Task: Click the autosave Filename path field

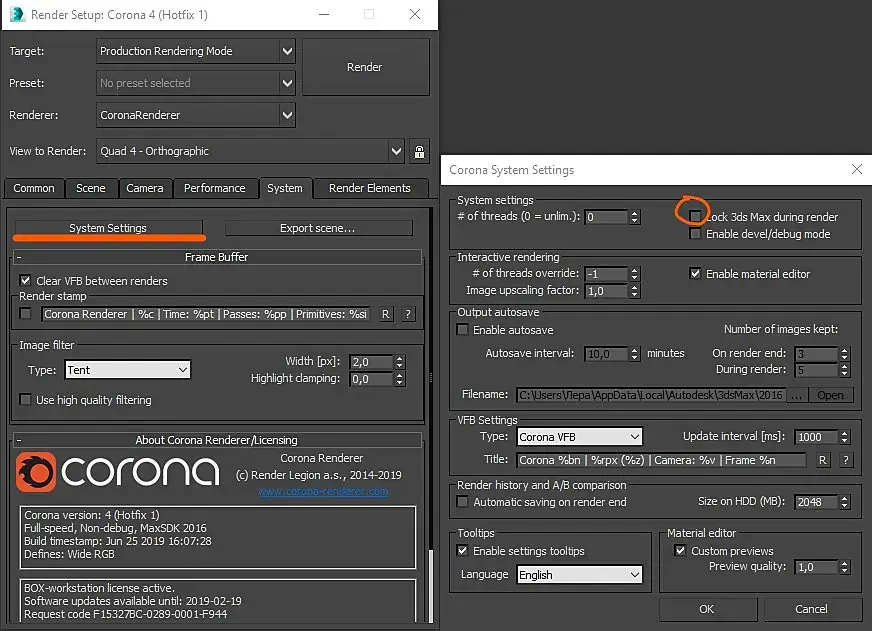Action: (651, 395)
